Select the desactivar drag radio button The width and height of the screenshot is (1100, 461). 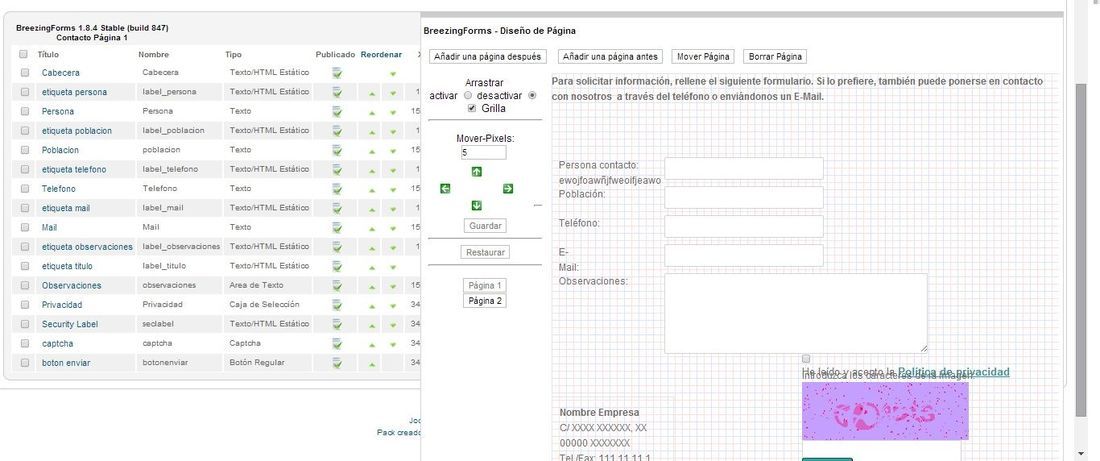pos(532,95)
